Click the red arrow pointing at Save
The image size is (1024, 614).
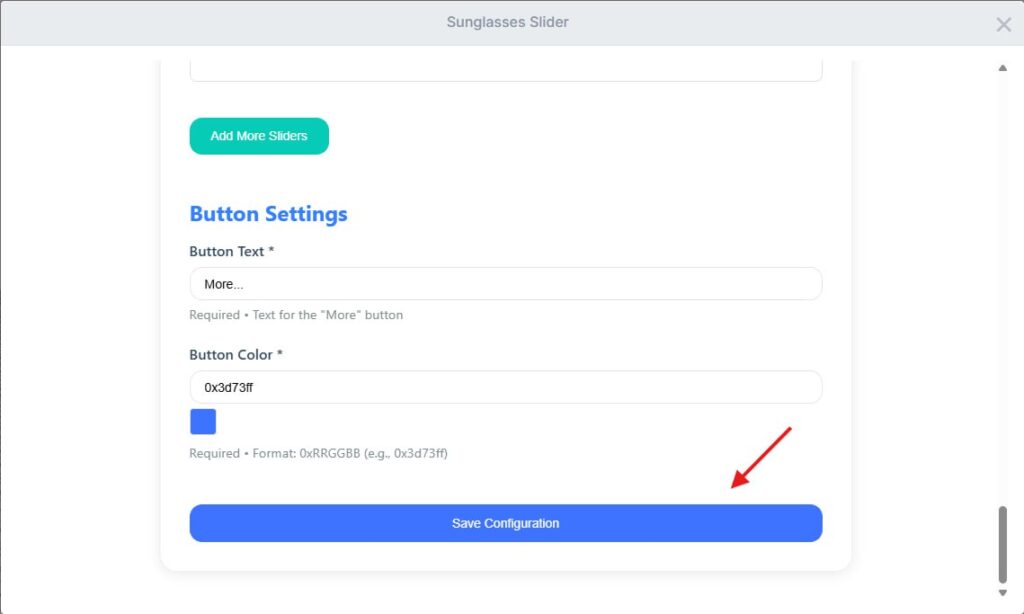pos(761,458)
